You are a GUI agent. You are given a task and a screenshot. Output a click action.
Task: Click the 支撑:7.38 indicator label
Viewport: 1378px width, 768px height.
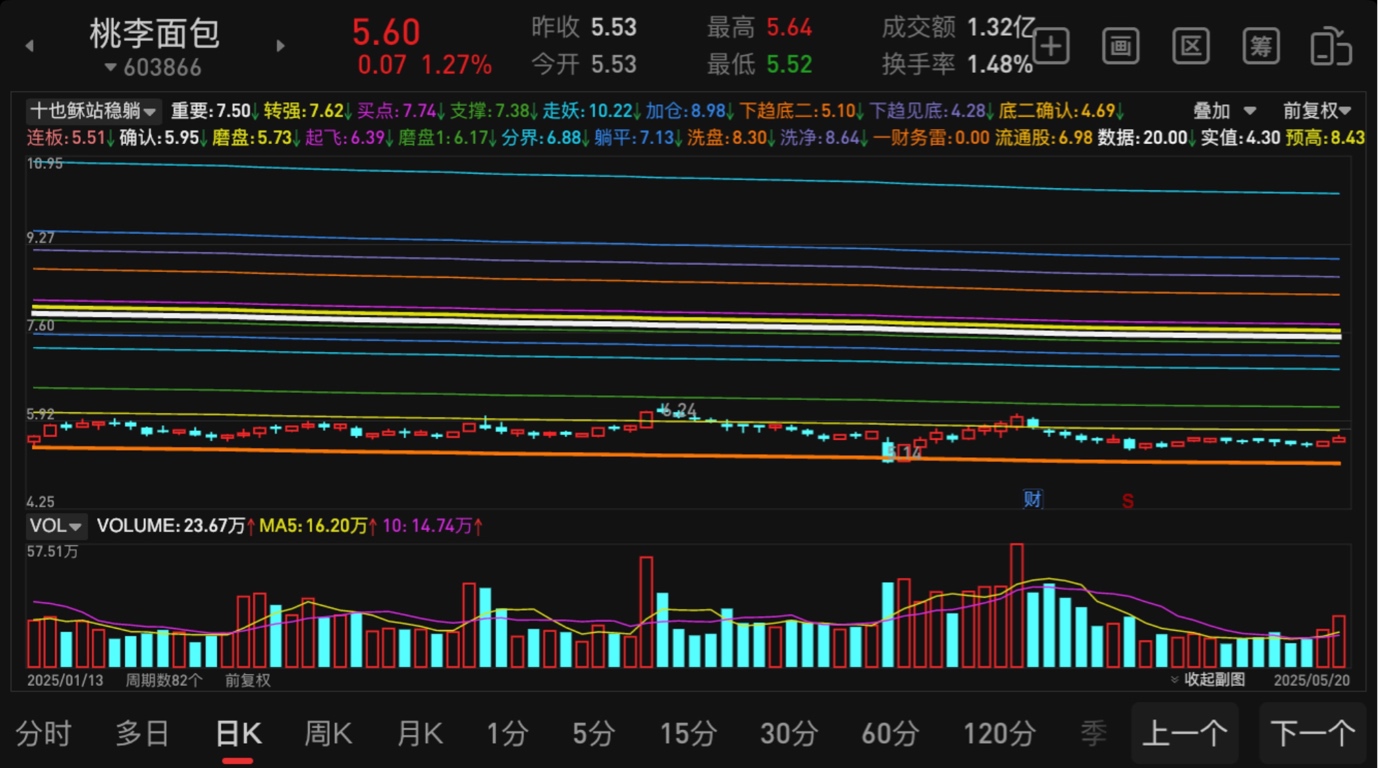[x=493, y=111]
